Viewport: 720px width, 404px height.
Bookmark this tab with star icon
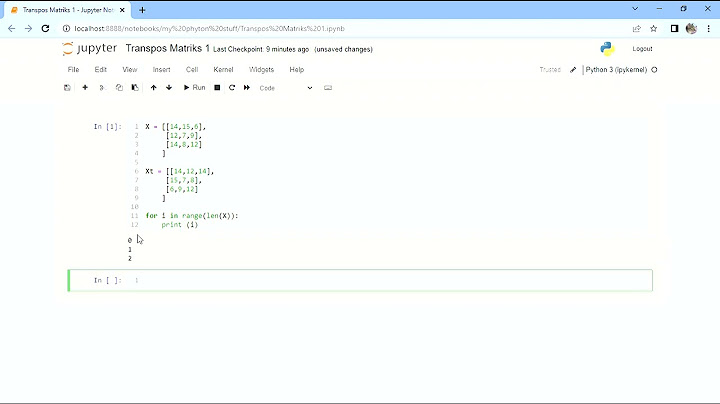point(654,28)
